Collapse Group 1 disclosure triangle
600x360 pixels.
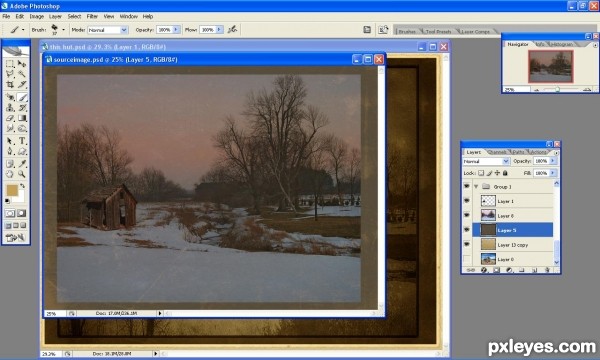pyautogui.click(x=476, y=186)
